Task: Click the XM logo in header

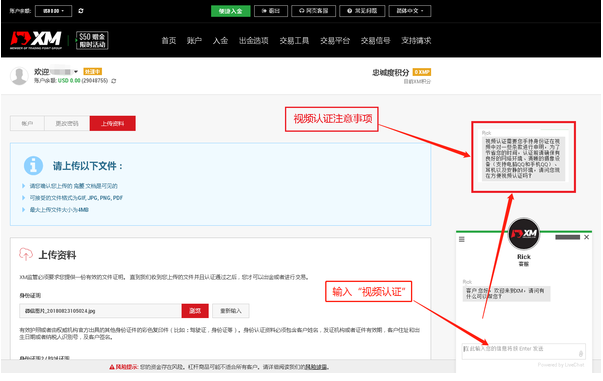Action: [x=36, y=40]
